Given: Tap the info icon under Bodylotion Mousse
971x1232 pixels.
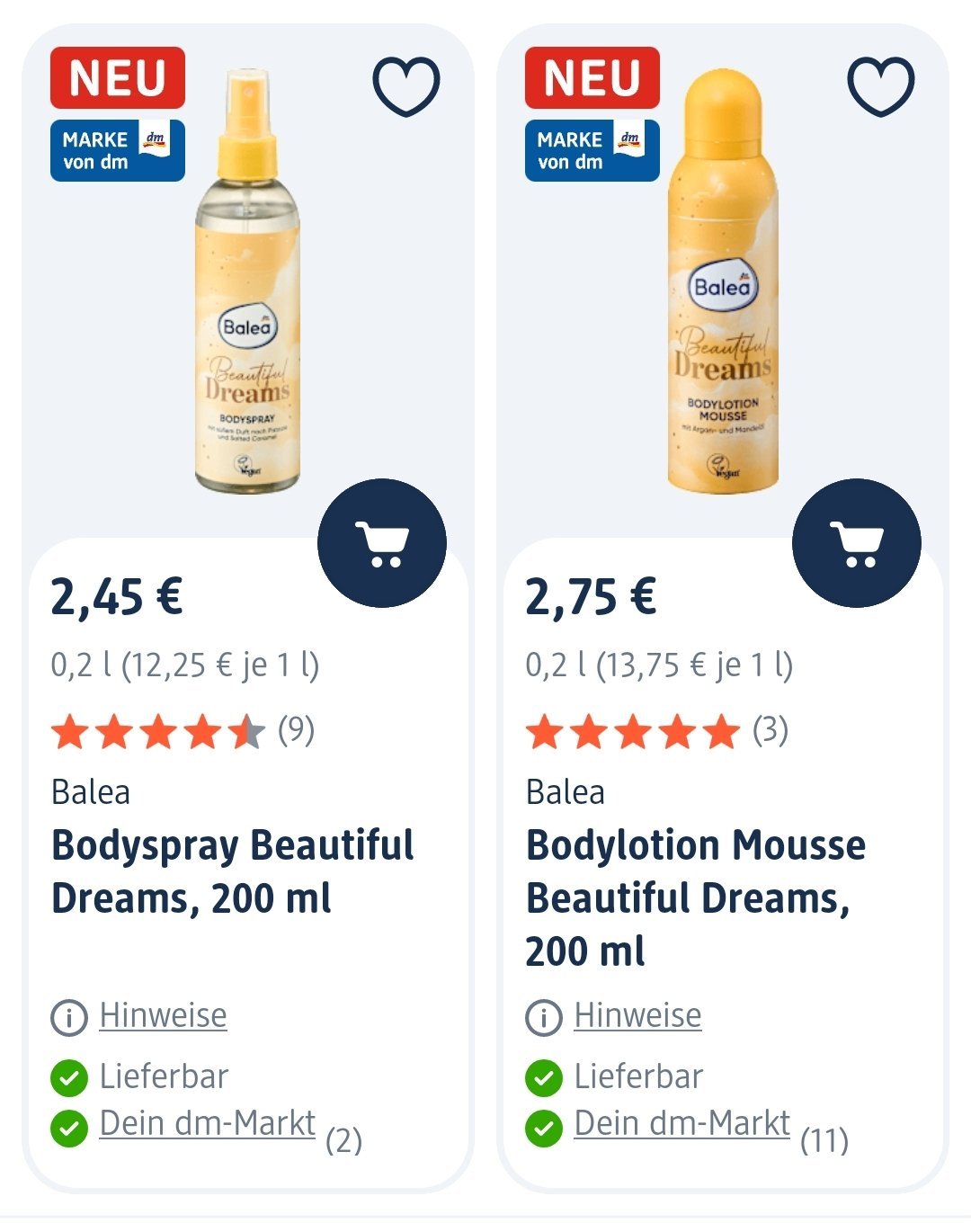Looking at the screenshot, I should [544, 1018].
